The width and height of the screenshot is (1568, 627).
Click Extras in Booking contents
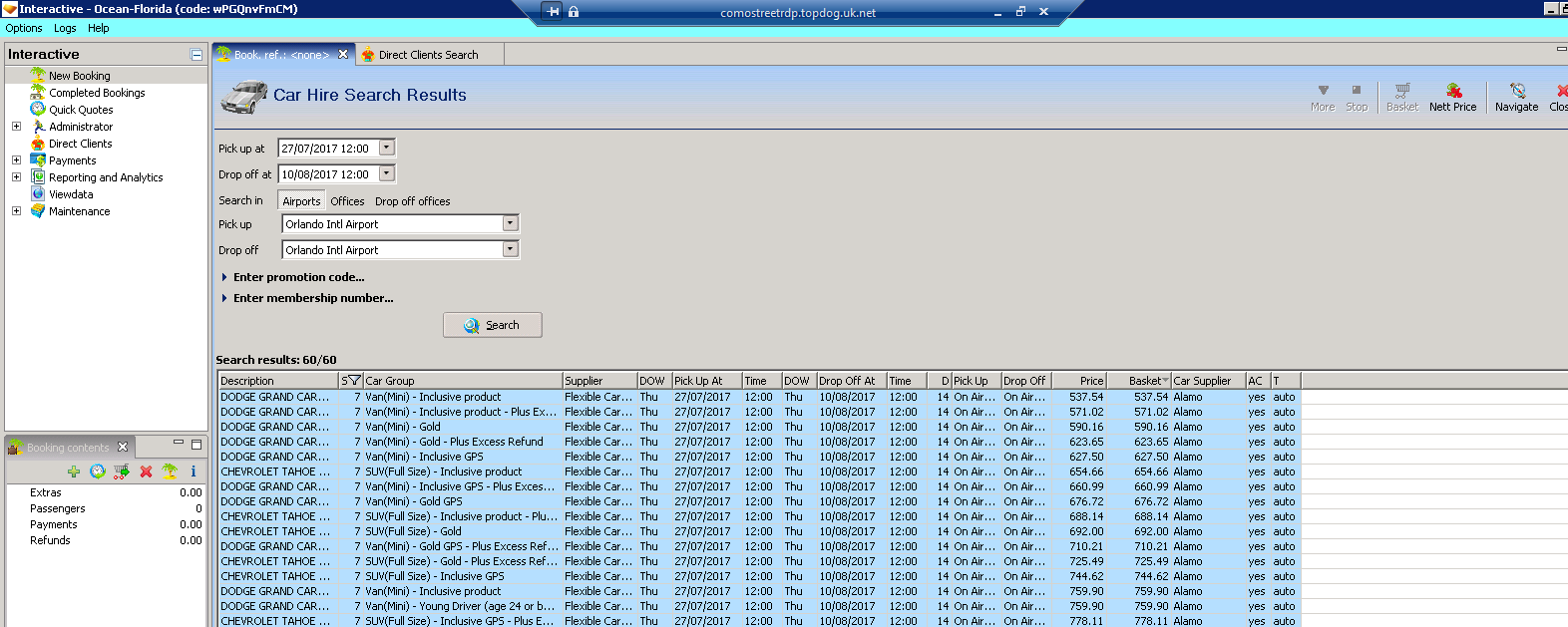pyautogui.click(x=46, y=492)
